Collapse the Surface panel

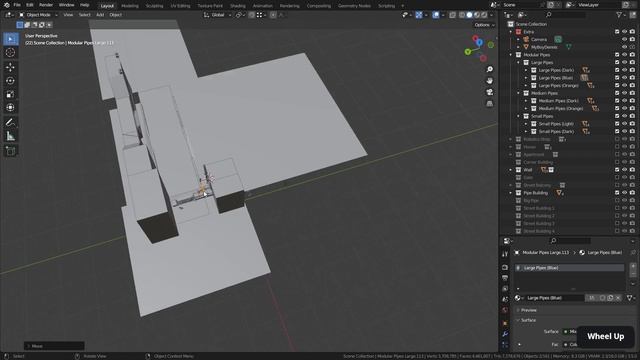528,320
